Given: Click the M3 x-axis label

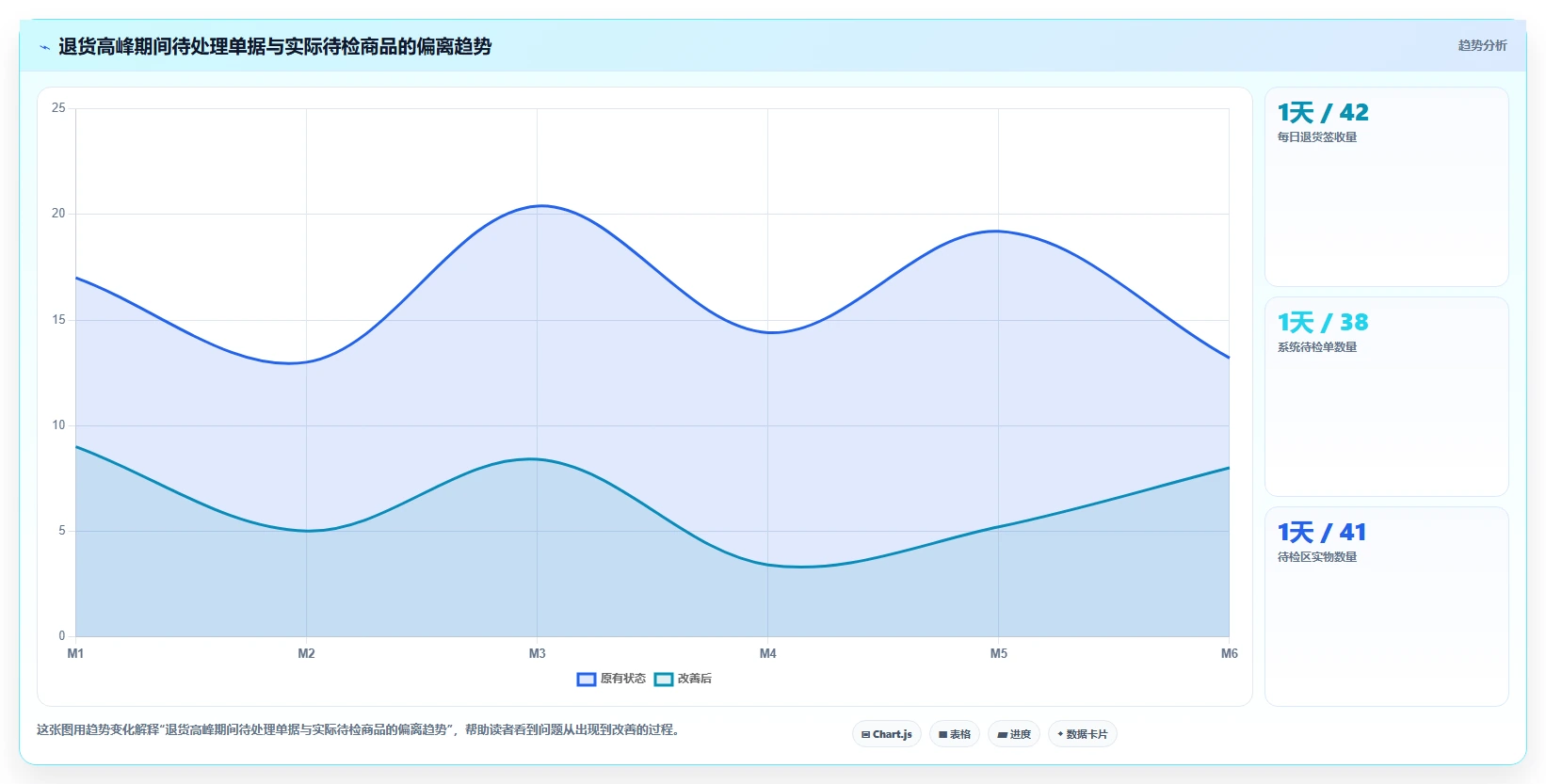Looking at the screenshot, I should [x=537, y=653].
